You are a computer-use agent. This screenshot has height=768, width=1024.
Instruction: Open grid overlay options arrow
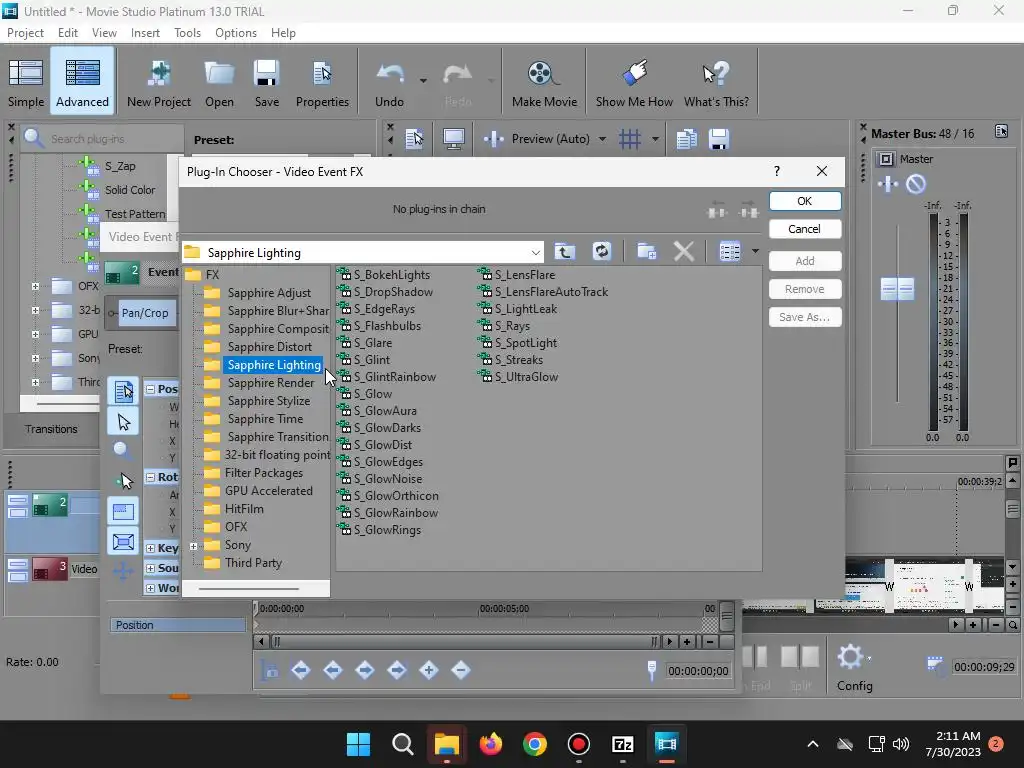(x=655, y=138)
